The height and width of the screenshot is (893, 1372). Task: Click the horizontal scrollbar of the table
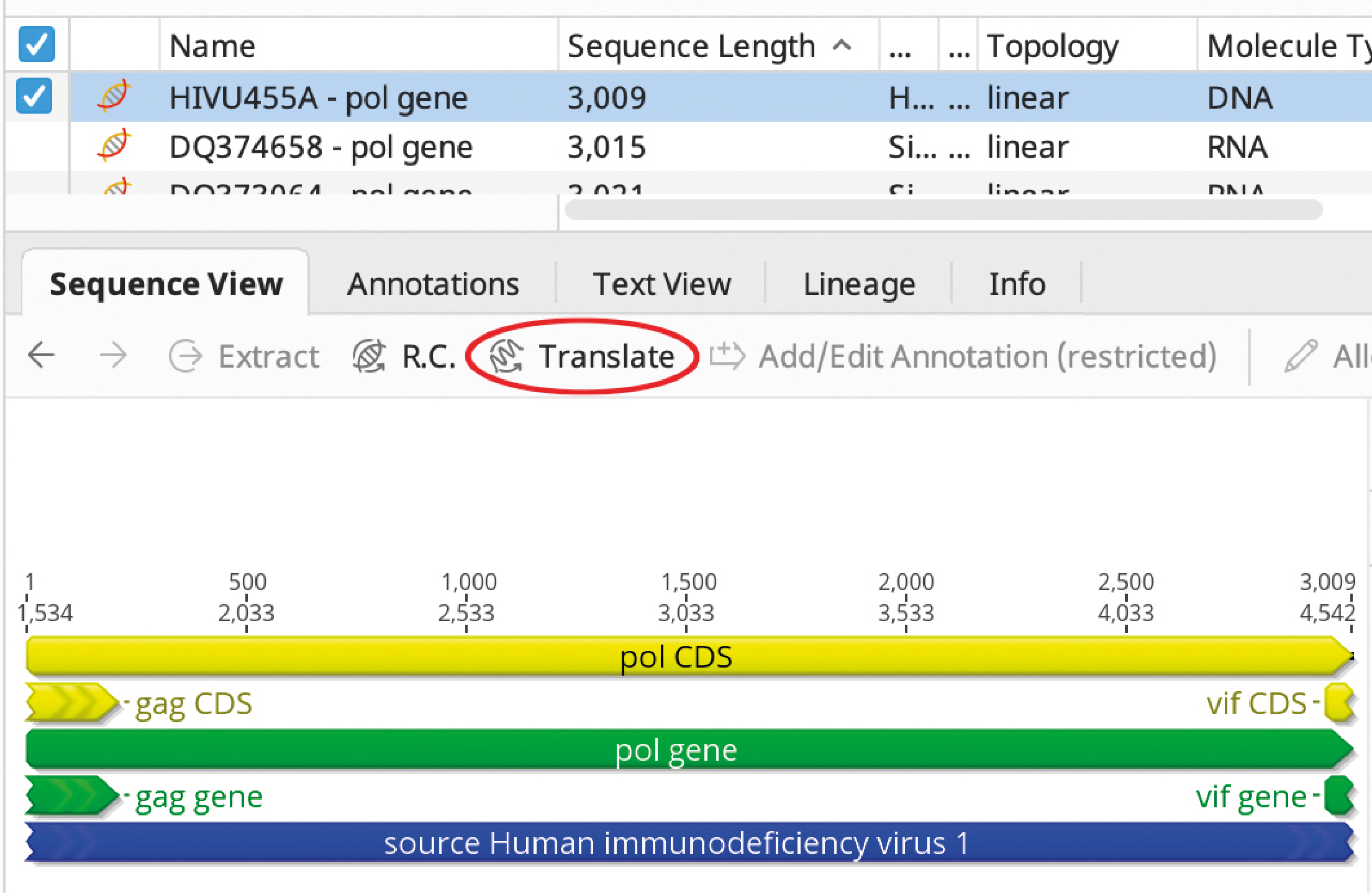(943, 210)
